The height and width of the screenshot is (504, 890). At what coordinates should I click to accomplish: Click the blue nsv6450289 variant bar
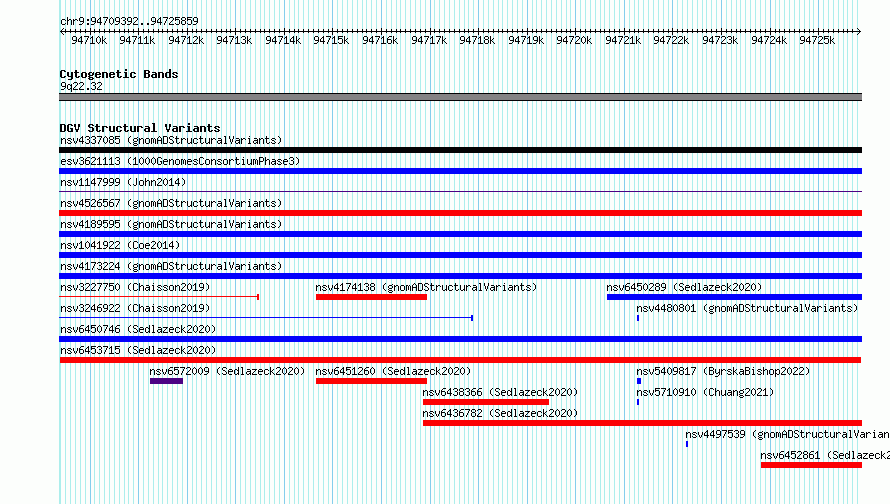click(x=734, y=297)
